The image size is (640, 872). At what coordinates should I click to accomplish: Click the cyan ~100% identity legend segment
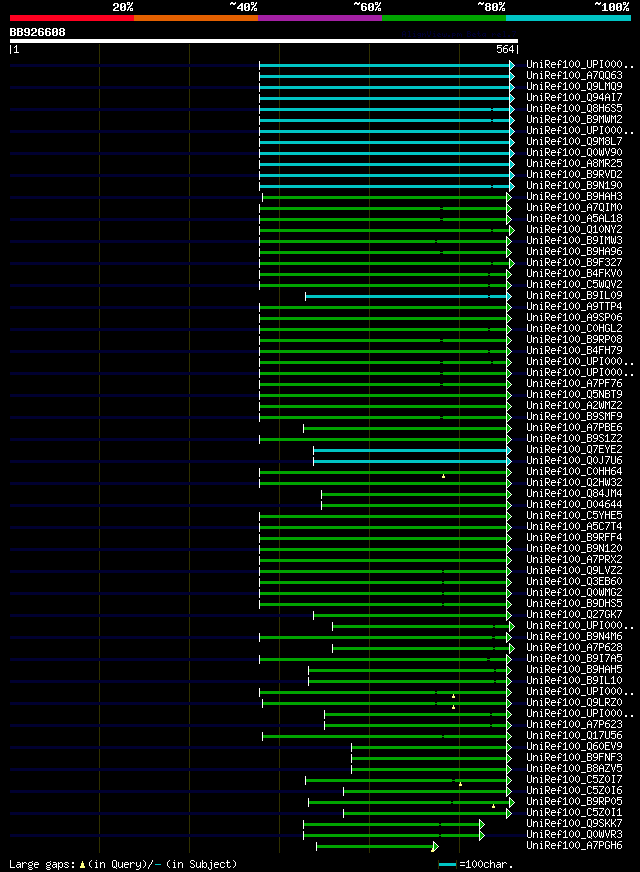568,18
